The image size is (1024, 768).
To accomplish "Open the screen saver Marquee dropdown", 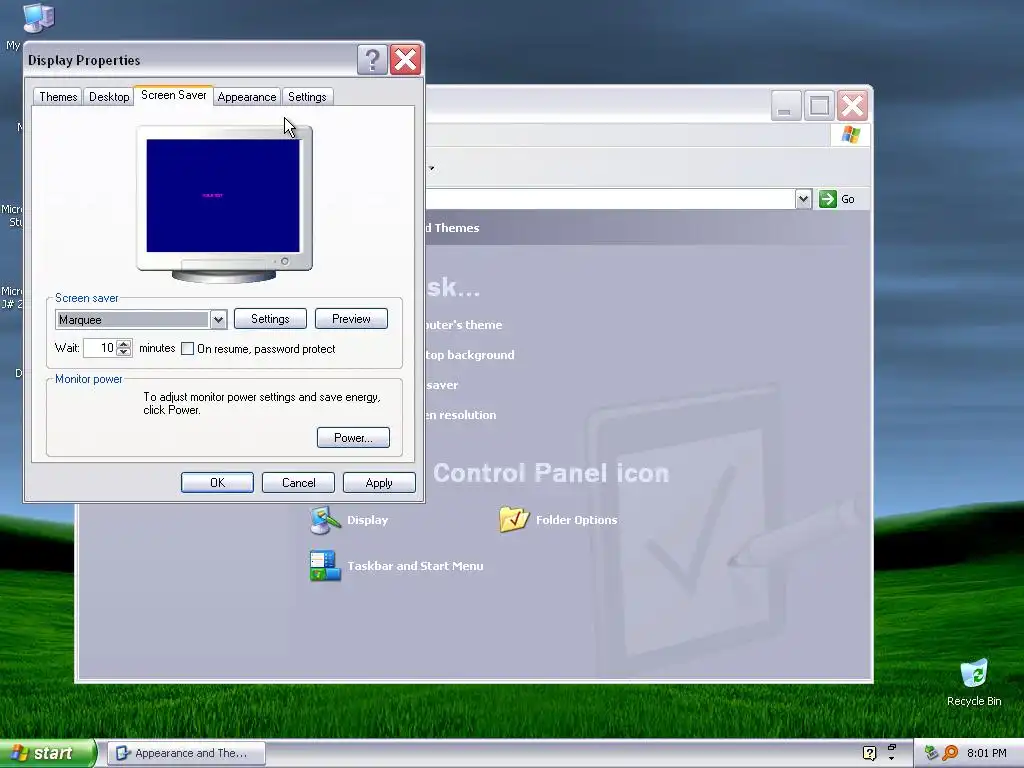I will pos(218,319).
